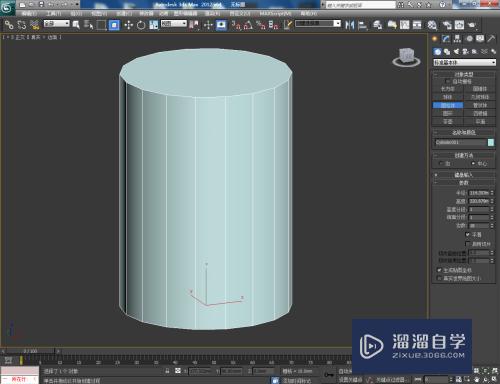Open the standard primitives category dropdown
Image resolution: width=500 pixels, height=384 pixels.
tap(464, 62)
